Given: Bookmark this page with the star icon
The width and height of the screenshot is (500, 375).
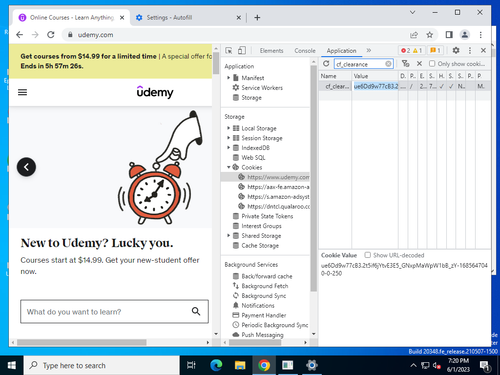Looking at the screenshot, I should point(430,35).
